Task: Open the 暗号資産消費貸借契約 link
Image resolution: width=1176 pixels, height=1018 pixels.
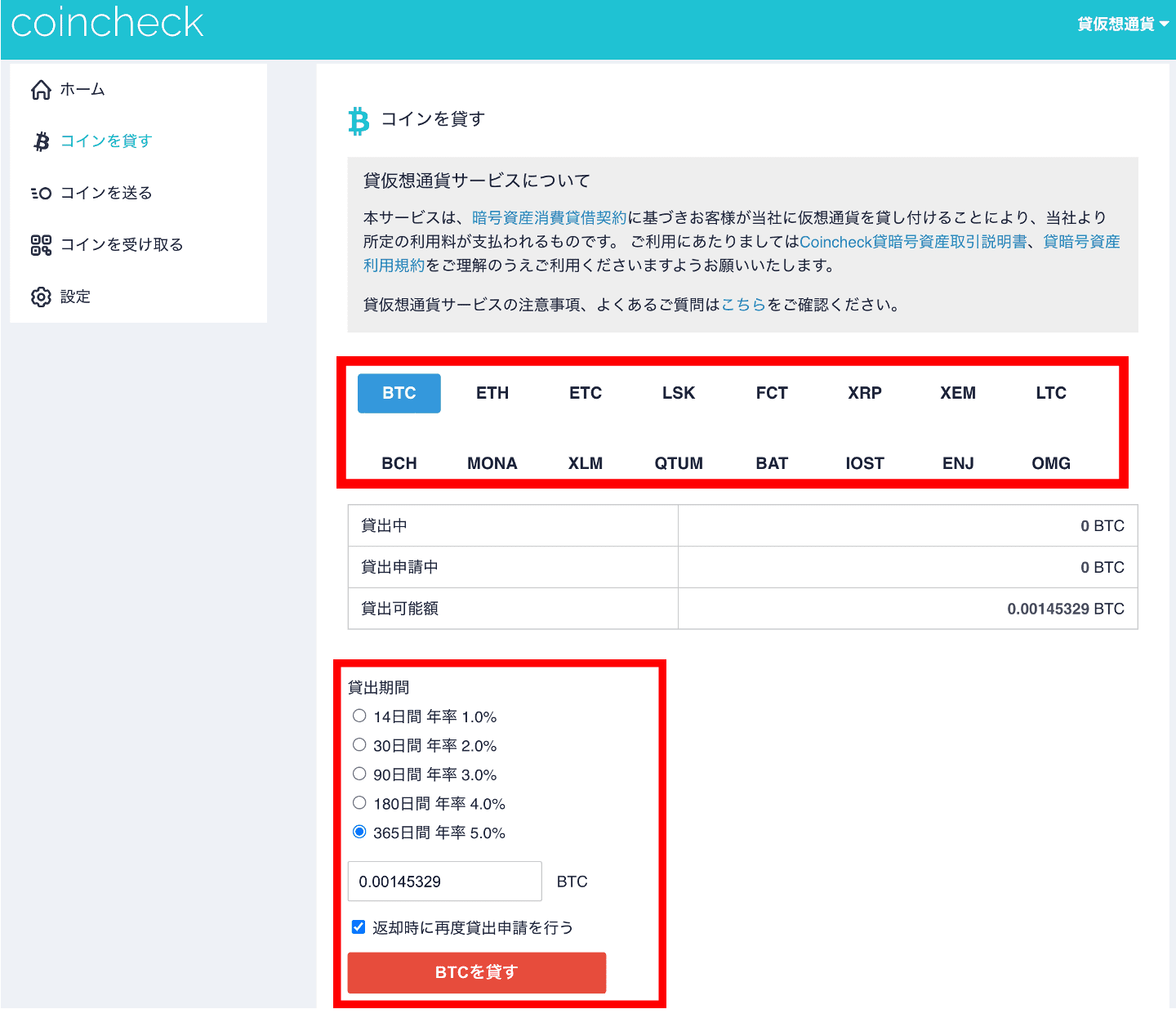Action: point(549,218)
